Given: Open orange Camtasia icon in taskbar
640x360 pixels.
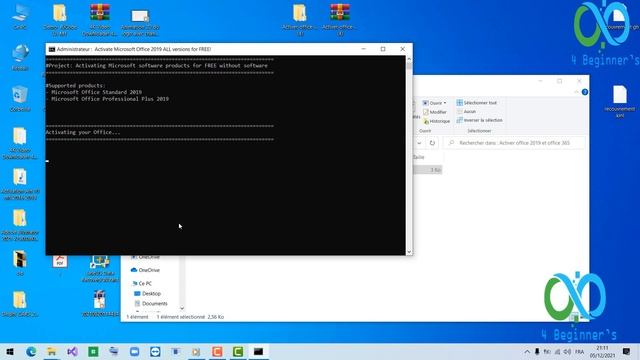Looking at the screenshot, I should tap(217, 351).
